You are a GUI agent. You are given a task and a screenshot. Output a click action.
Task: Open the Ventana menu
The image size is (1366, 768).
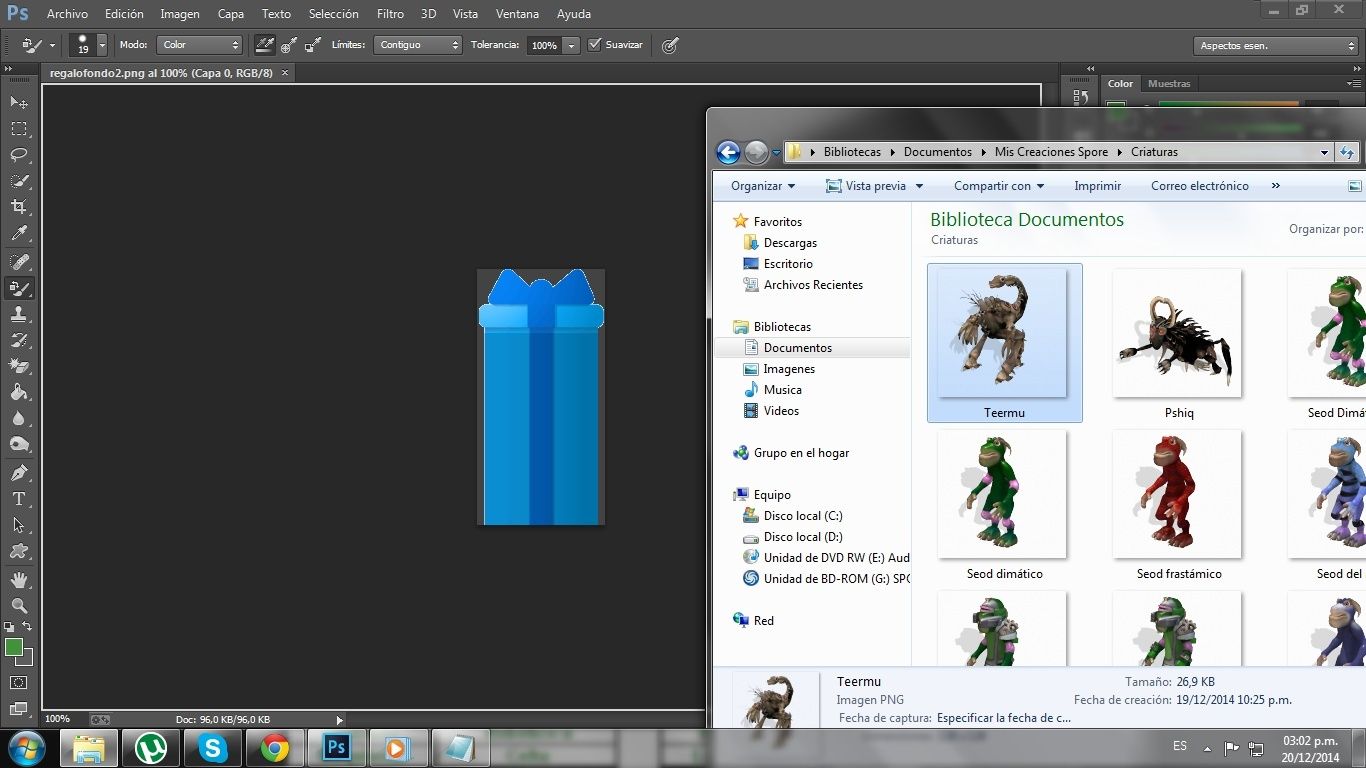click(517, 14)
